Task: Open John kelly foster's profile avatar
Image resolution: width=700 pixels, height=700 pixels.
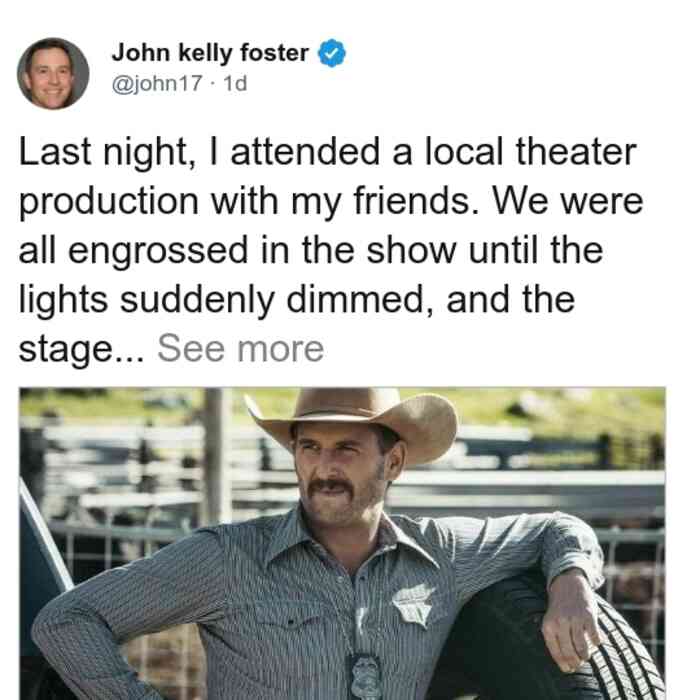Action: 53,74
